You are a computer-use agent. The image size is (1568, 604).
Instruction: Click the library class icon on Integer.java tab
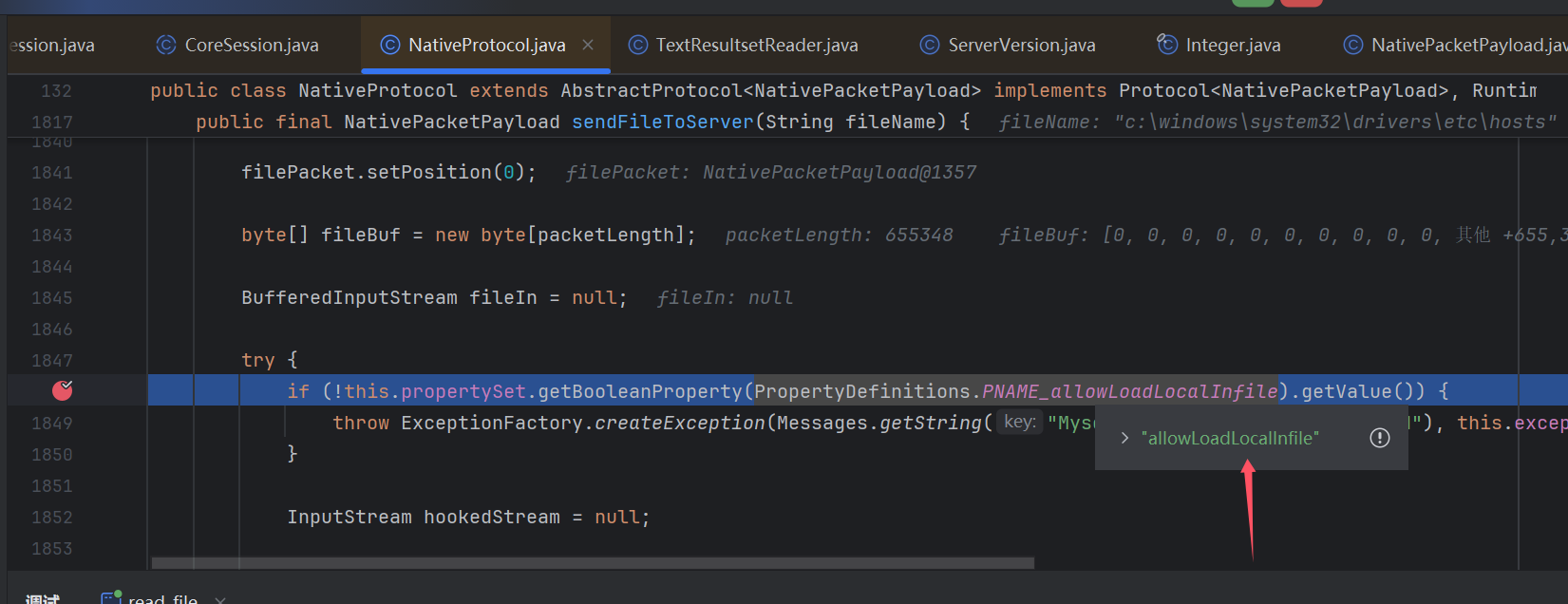pyautogui.click(x=1167, y=44)
